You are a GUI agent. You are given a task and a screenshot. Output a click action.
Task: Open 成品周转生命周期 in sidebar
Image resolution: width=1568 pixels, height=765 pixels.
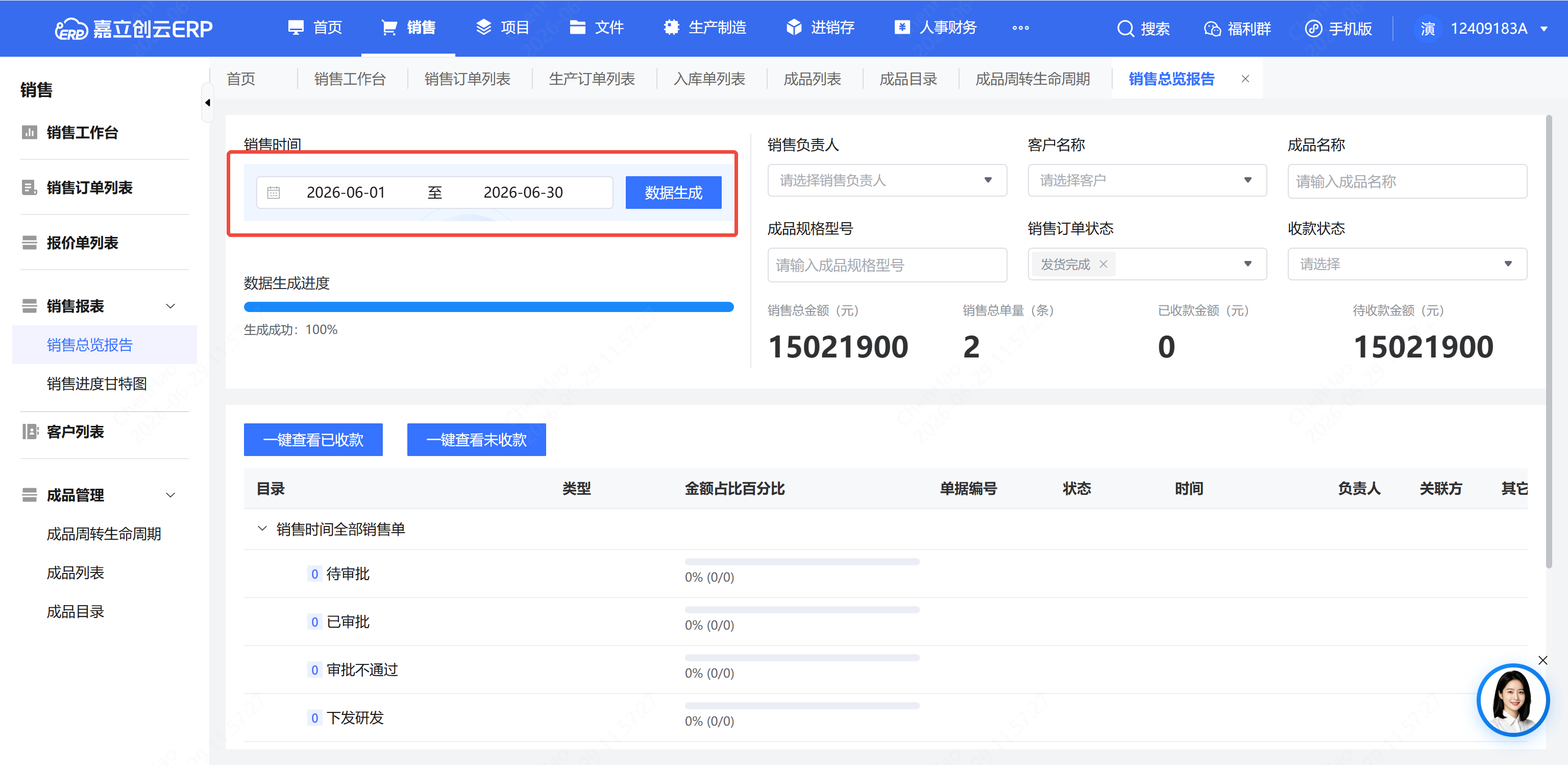(104, 534)
